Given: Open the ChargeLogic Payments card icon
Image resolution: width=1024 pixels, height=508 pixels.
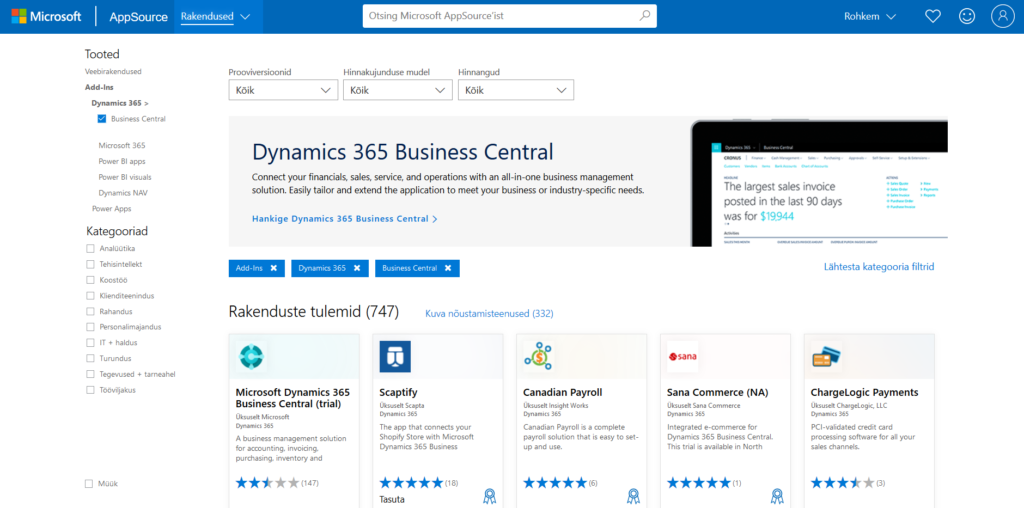Looking at the screenshot, I should [826, 357].
